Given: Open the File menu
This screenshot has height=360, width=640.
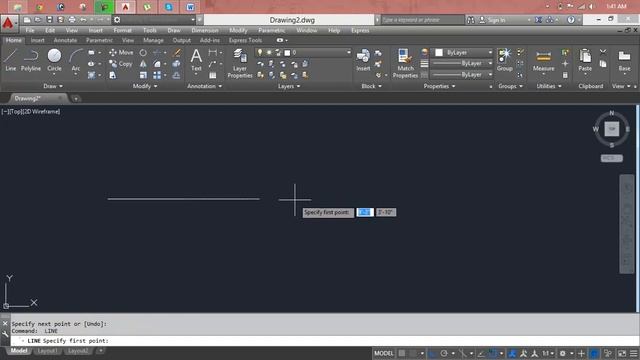Looking at the screenshot, I should point(30,30).
